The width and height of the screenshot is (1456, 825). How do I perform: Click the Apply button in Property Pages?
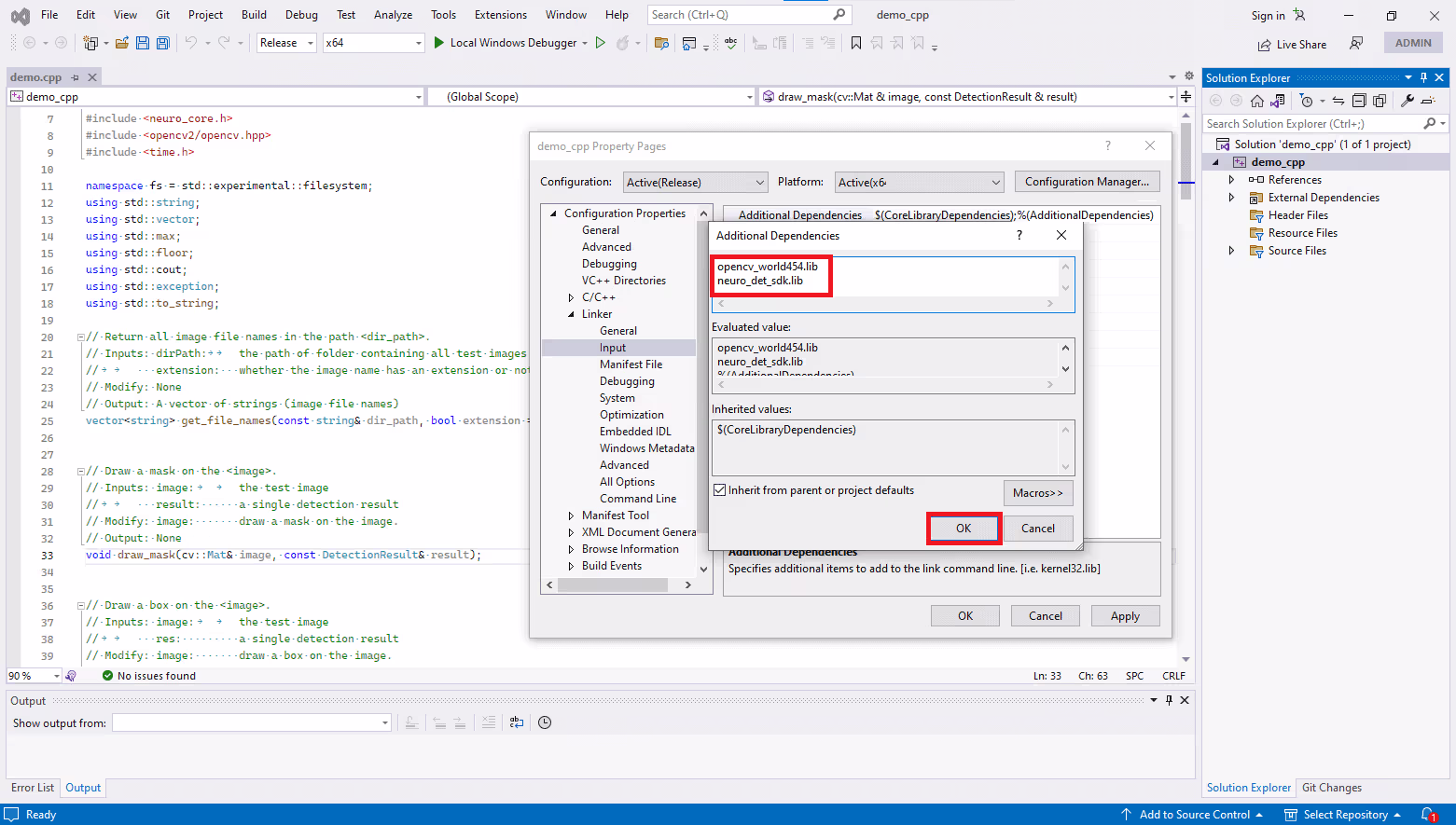(1125, 616)
